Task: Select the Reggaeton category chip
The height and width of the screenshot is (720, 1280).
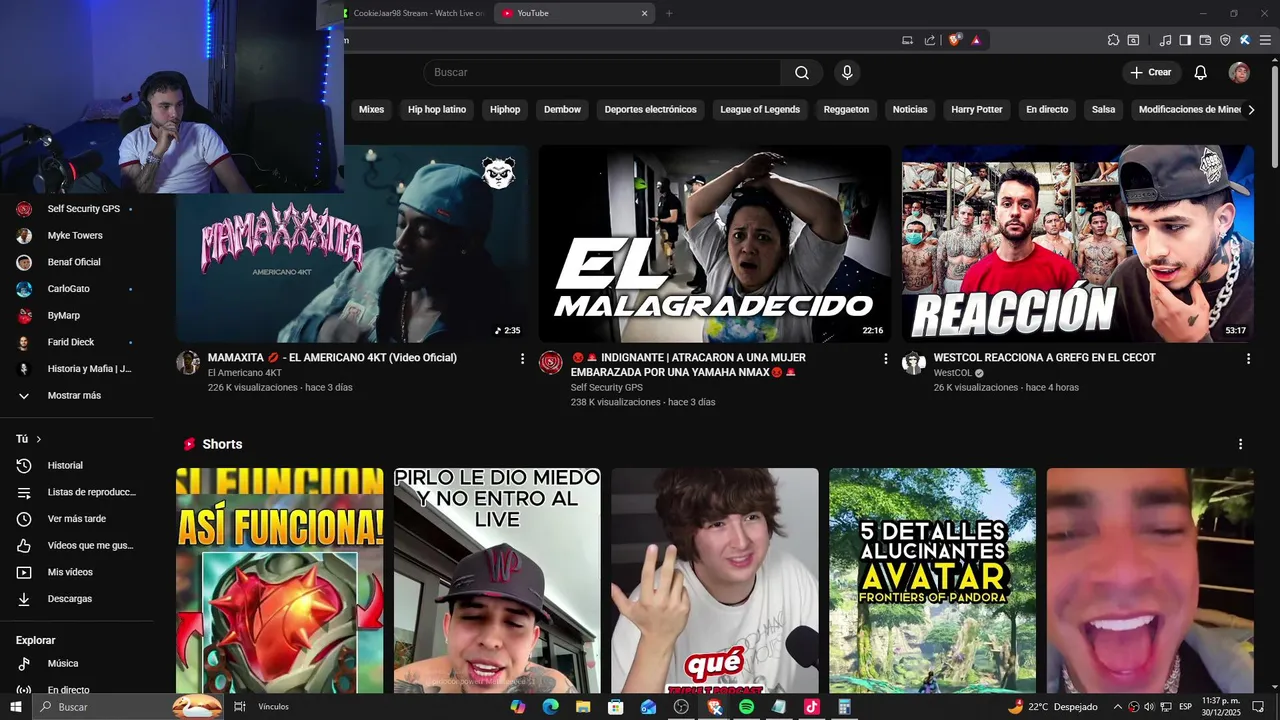Action: [846, 109]
